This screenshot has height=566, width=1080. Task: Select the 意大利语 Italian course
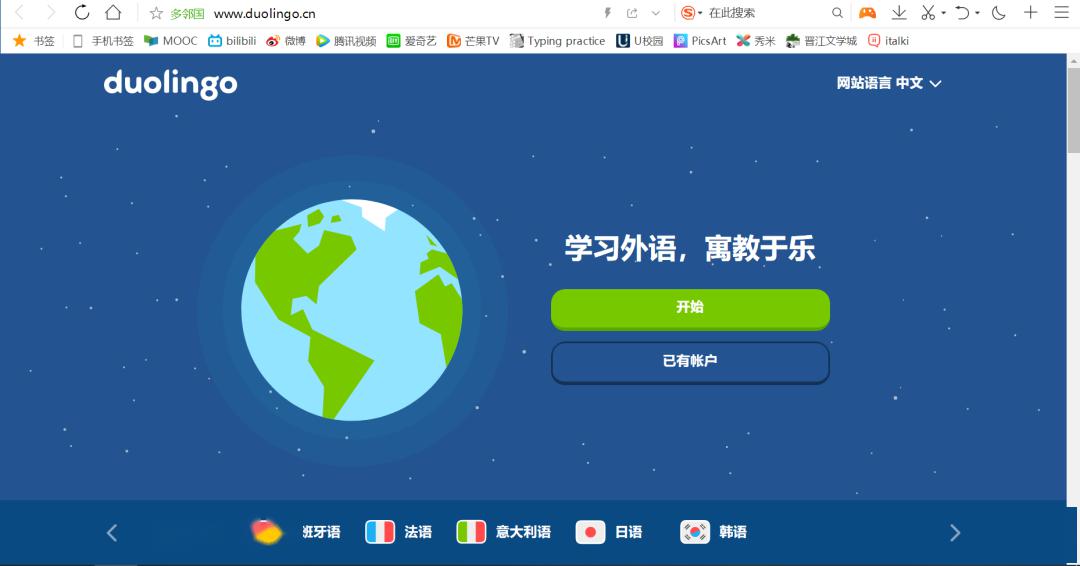coord(503,532)
